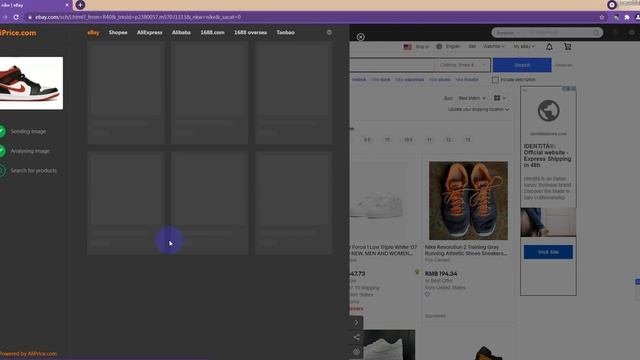Click the Sell link in eBay header
This screenshot has height=360, width=640.
472,47
